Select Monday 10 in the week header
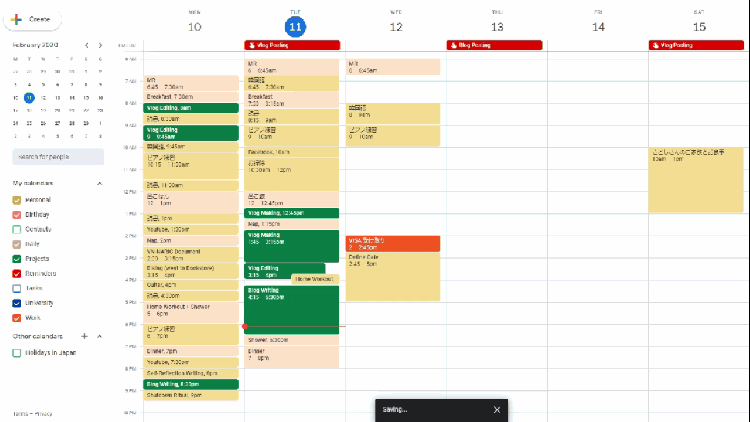Viewport: 750px width, 422px height. tap(194, 27)
